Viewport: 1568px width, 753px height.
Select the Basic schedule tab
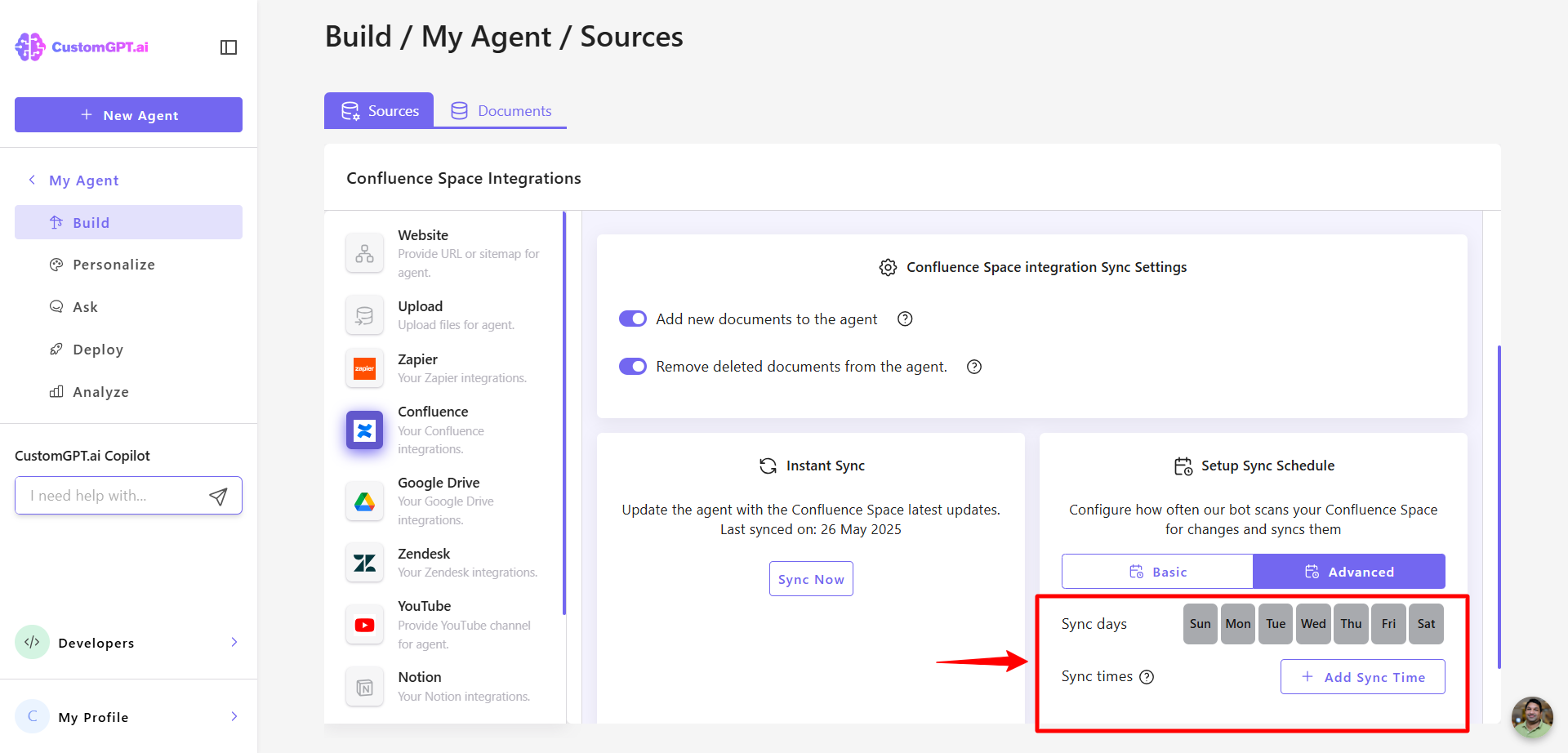tap(1157, 572)
